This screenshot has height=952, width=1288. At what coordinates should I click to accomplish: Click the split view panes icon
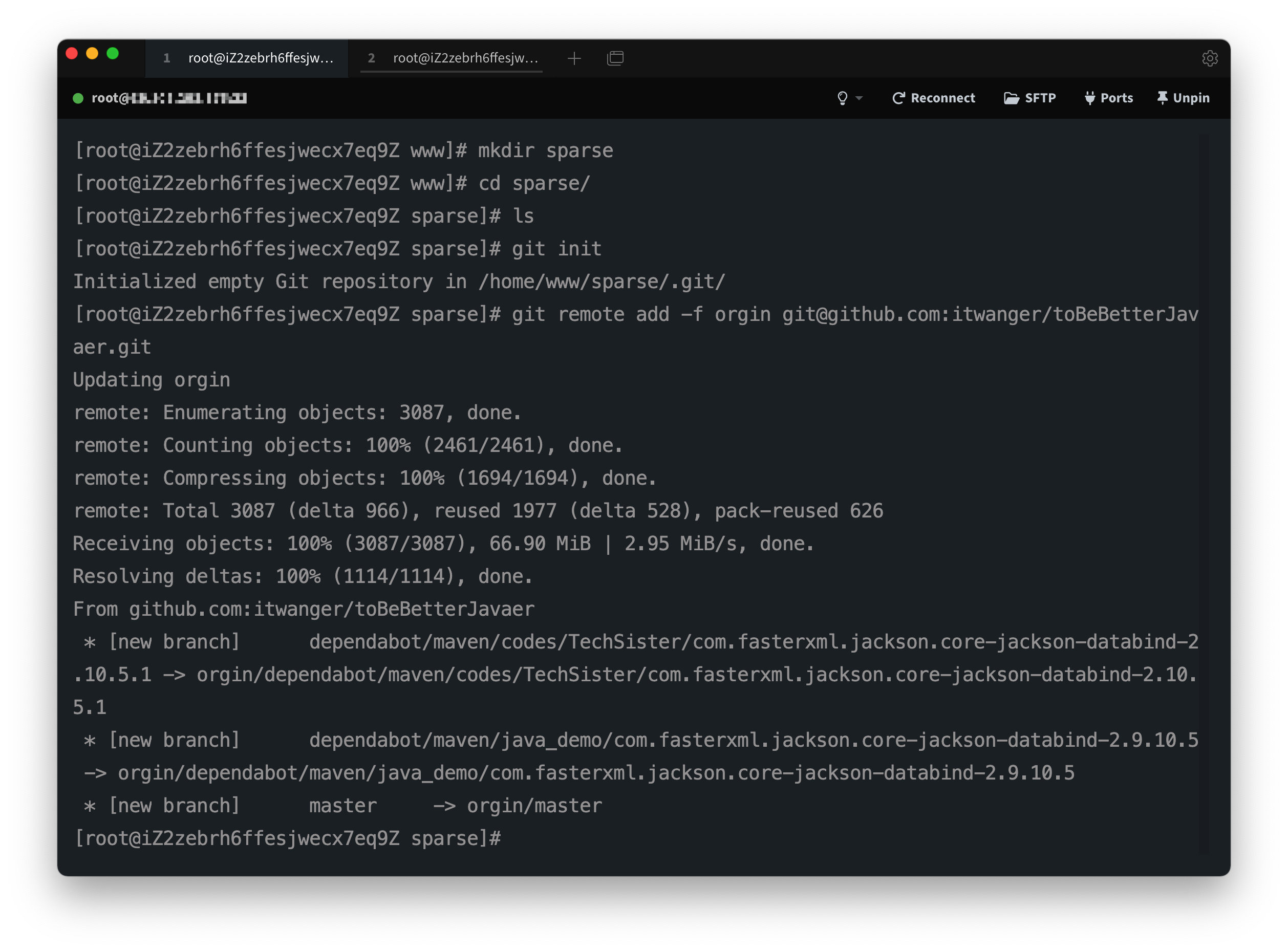pyautogui.click(x=615, y=58)
